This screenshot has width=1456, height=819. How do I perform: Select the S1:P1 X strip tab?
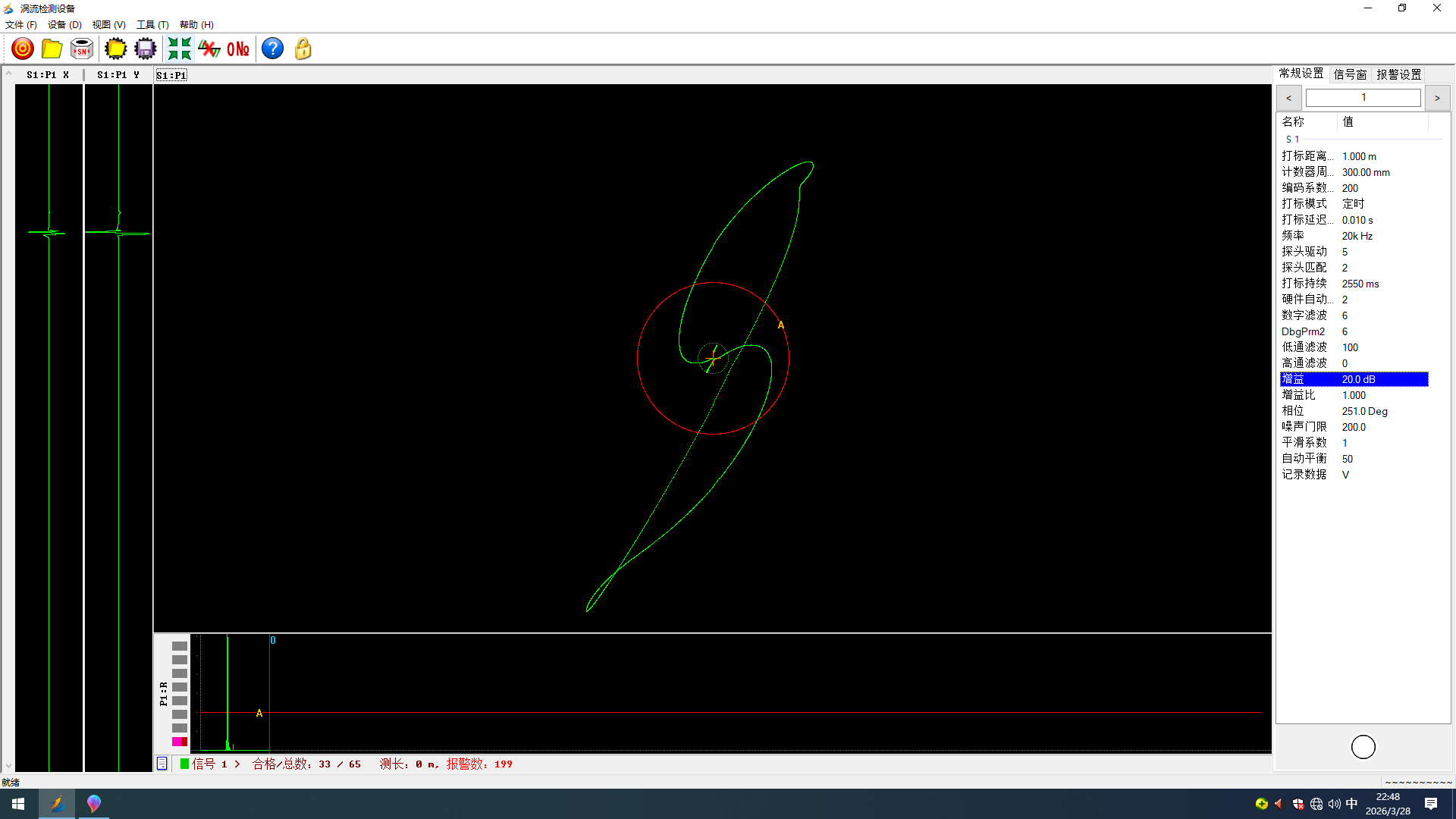click(x=48, y=75)
